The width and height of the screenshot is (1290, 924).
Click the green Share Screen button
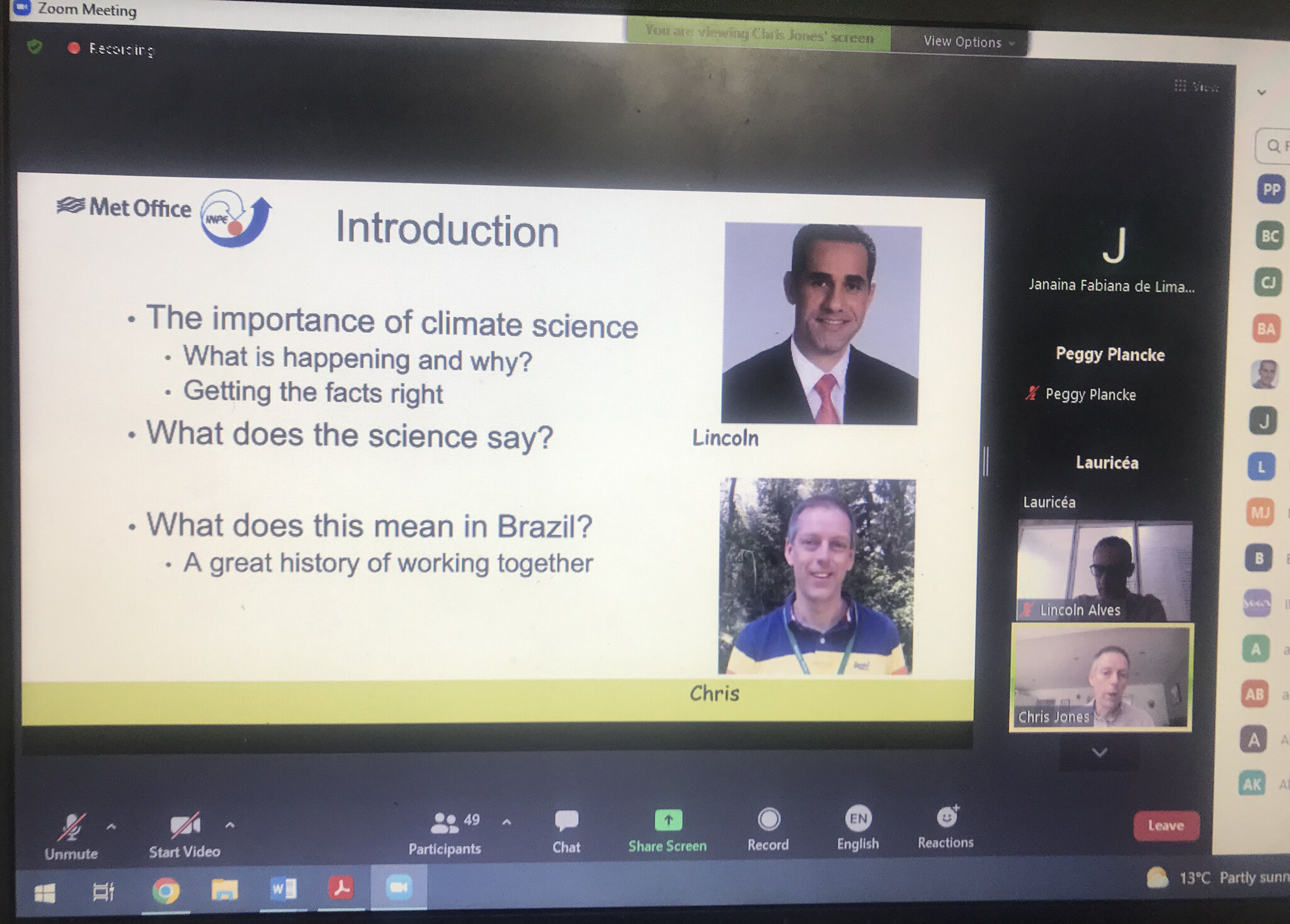tap(668, 831)
